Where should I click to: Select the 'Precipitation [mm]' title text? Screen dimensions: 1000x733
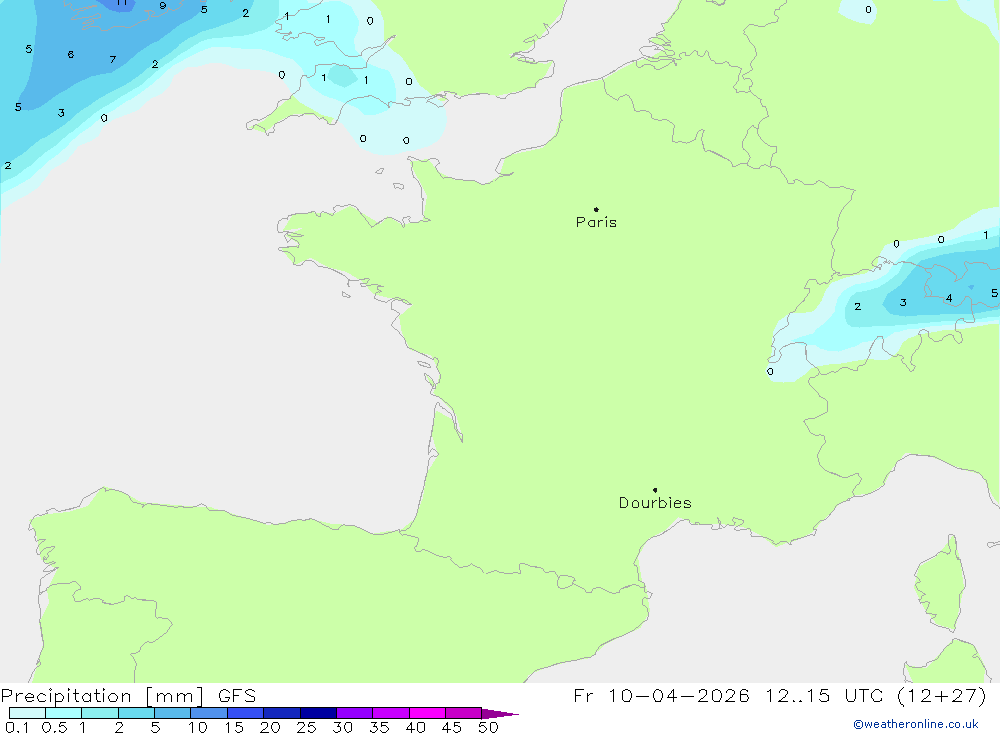(x=102, y=696)
